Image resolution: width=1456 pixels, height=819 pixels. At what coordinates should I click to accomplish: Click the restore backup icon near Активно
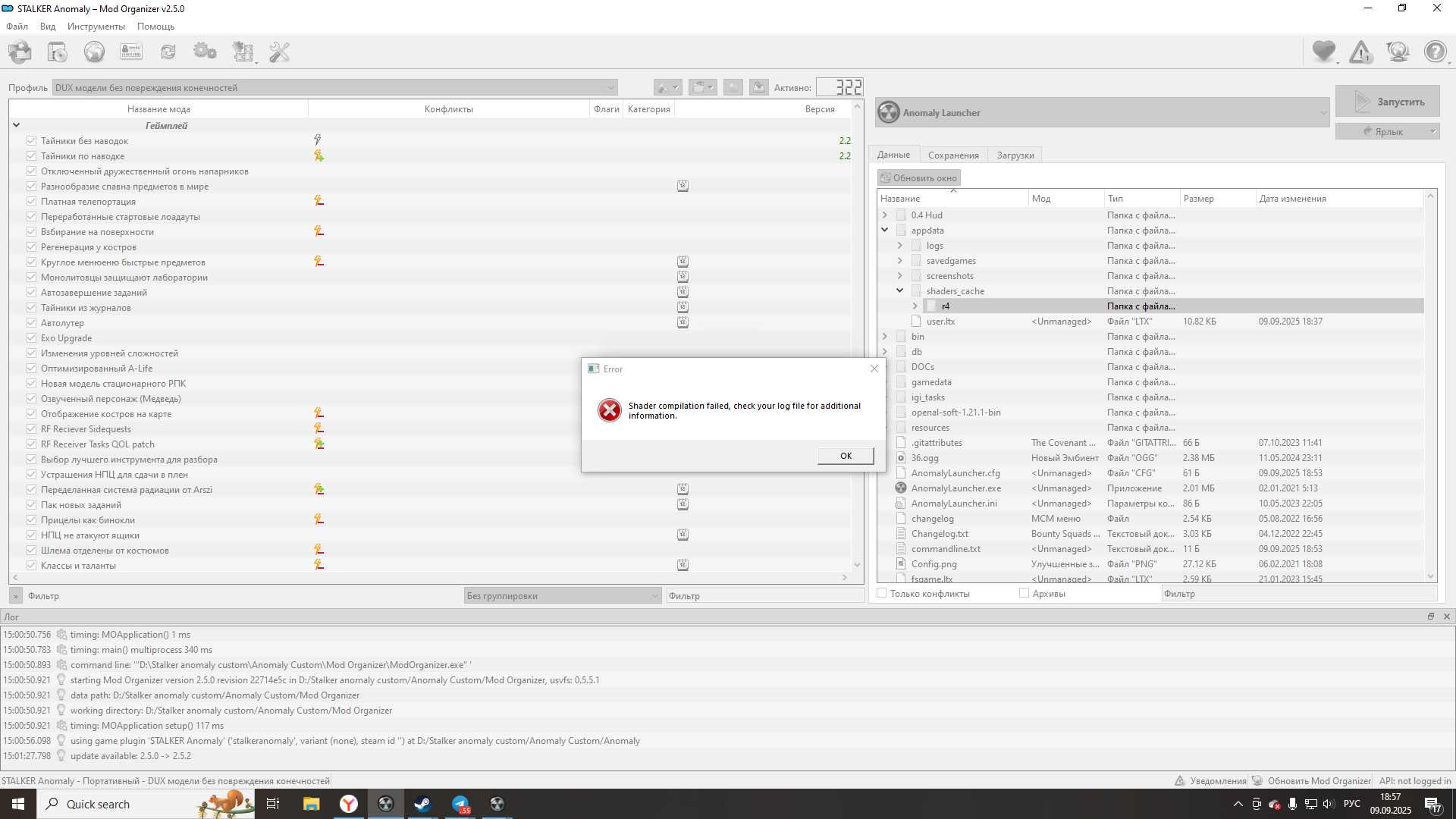point(733,87)
